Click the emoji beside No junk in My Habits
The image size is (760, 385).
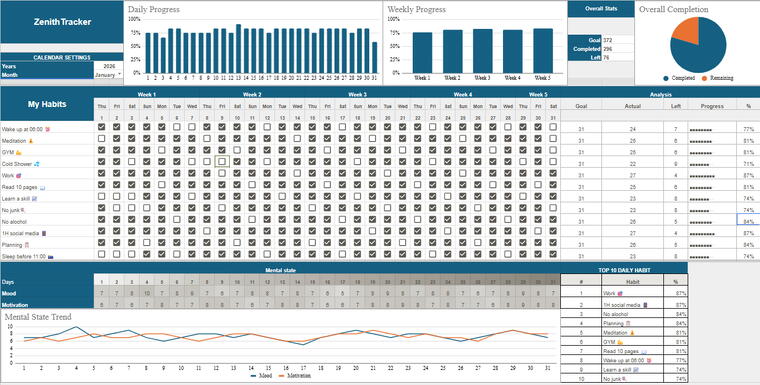(x=23, y=210)
